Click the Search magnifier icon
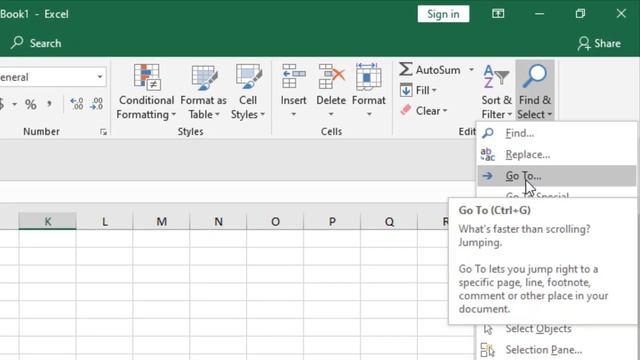The height and width of the screenshot is (360, 640). (17, 42)
